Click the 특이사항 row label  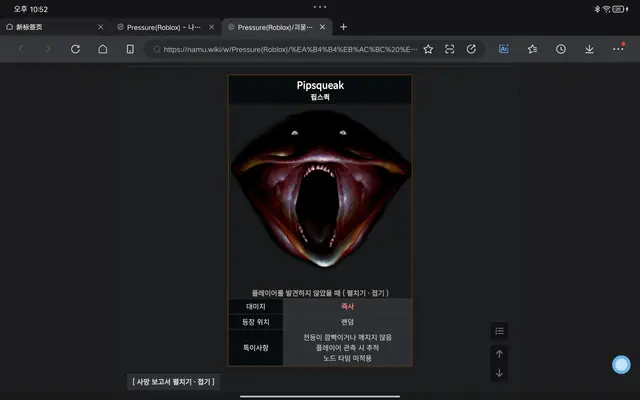pos(256,348)
